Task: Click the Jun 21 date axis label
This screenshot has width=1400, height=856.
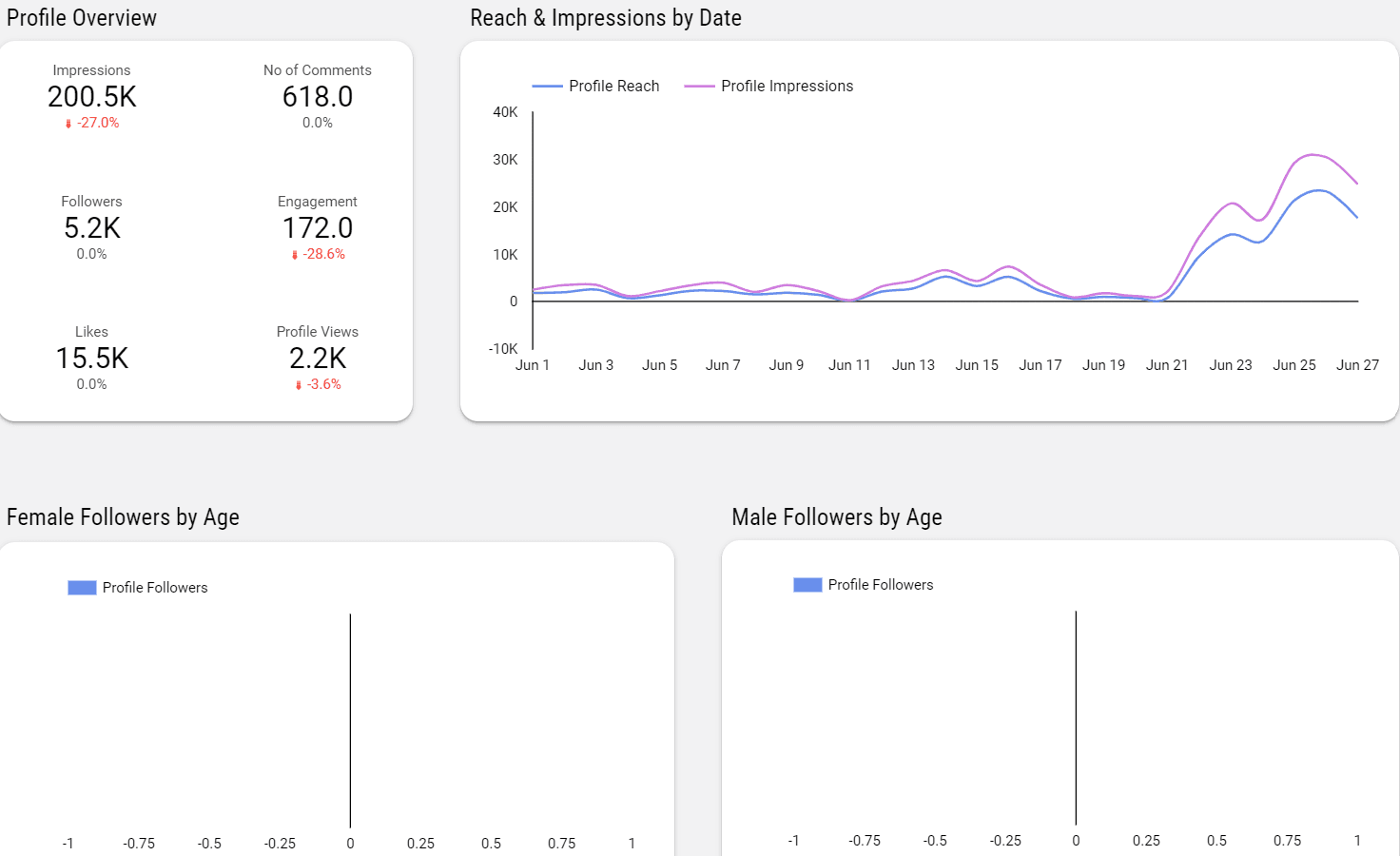Action: (x=1167, y=365)
